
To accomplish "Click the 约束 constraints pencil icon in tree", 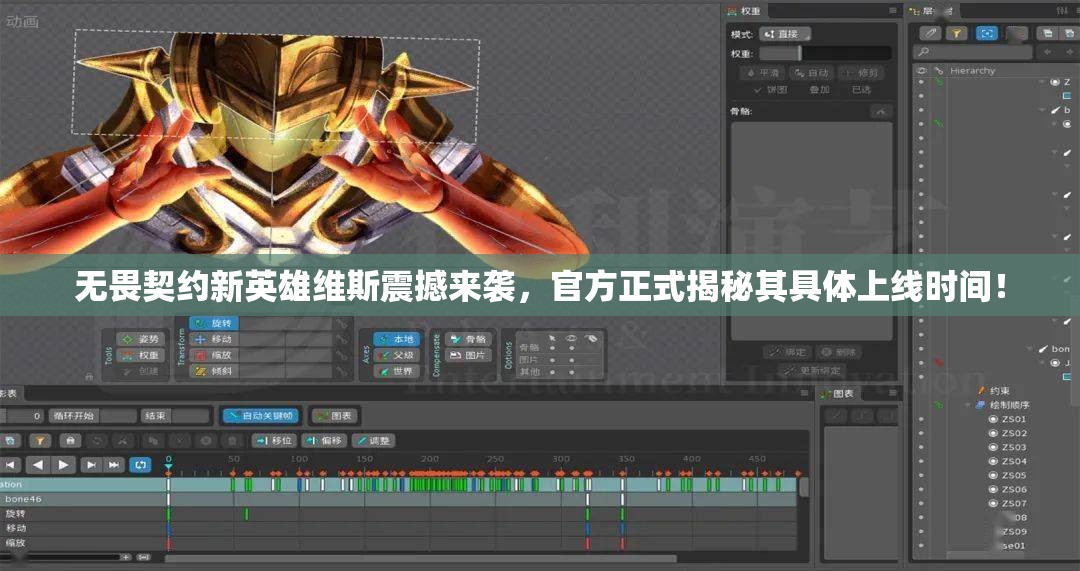I will point(982,391).
